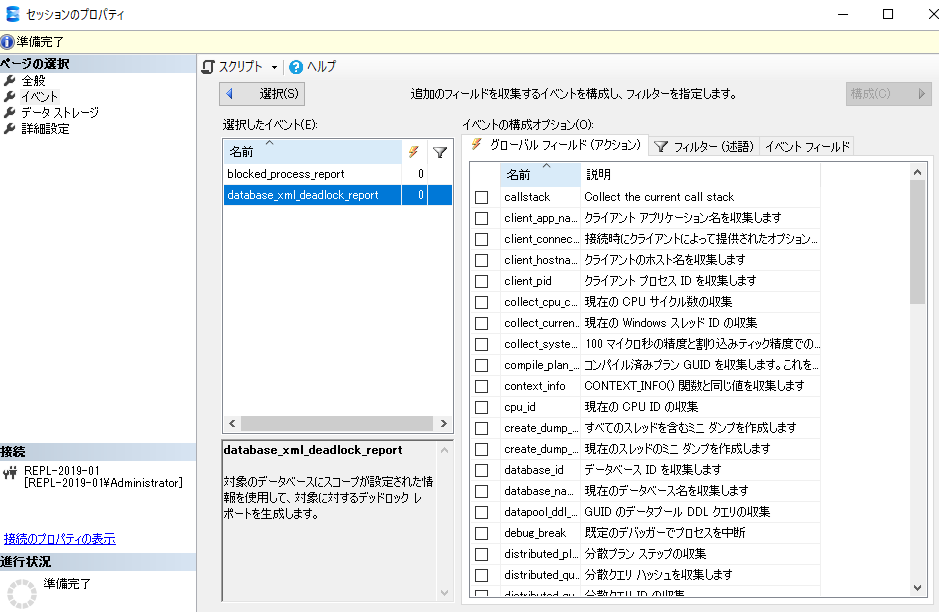This screenshot has height=612, width=939.
Task: Enable the callstack checkbox
Action: click(x=482, y=198)
